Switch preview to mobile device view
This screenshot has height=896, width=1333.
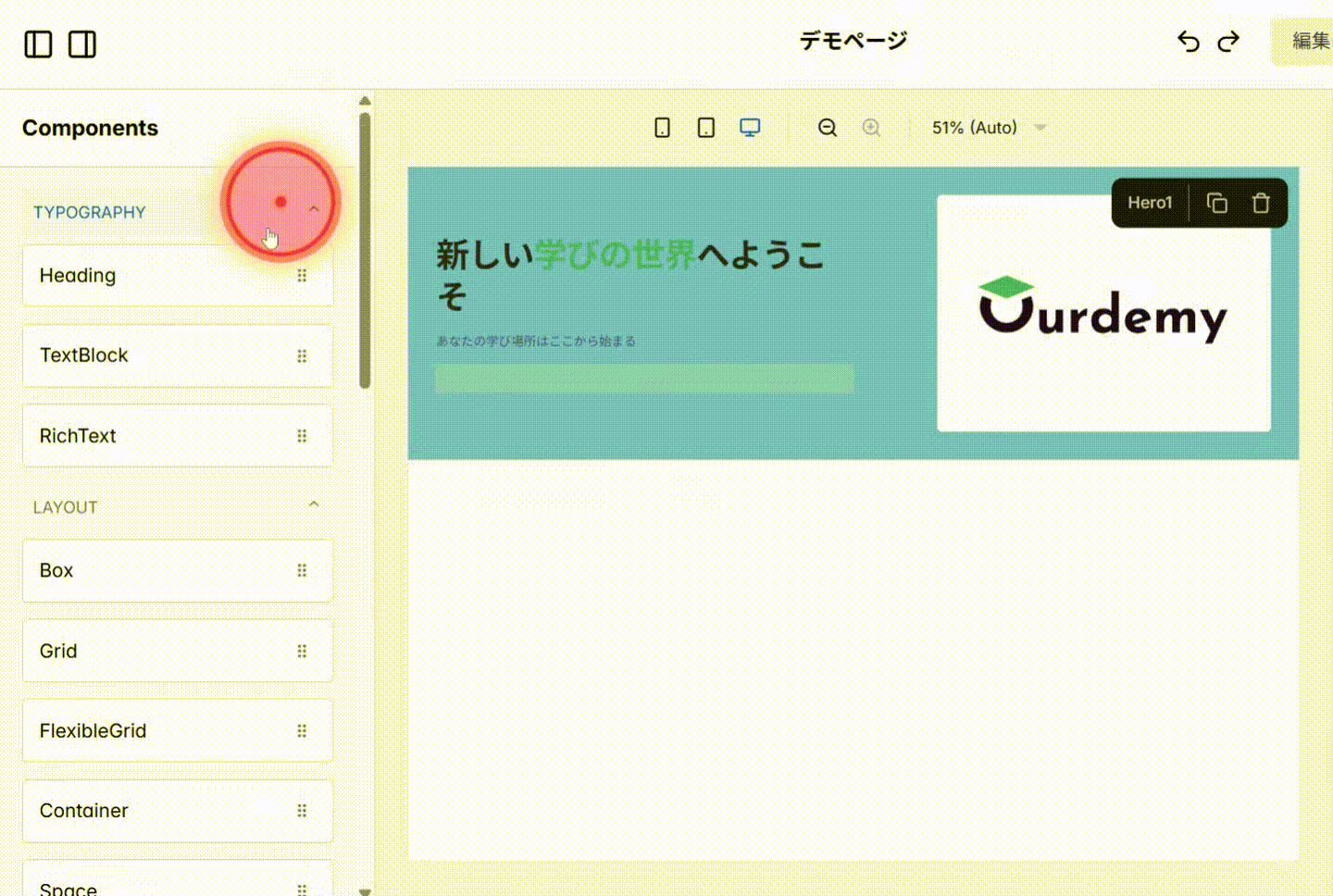[x=662, y=127]
